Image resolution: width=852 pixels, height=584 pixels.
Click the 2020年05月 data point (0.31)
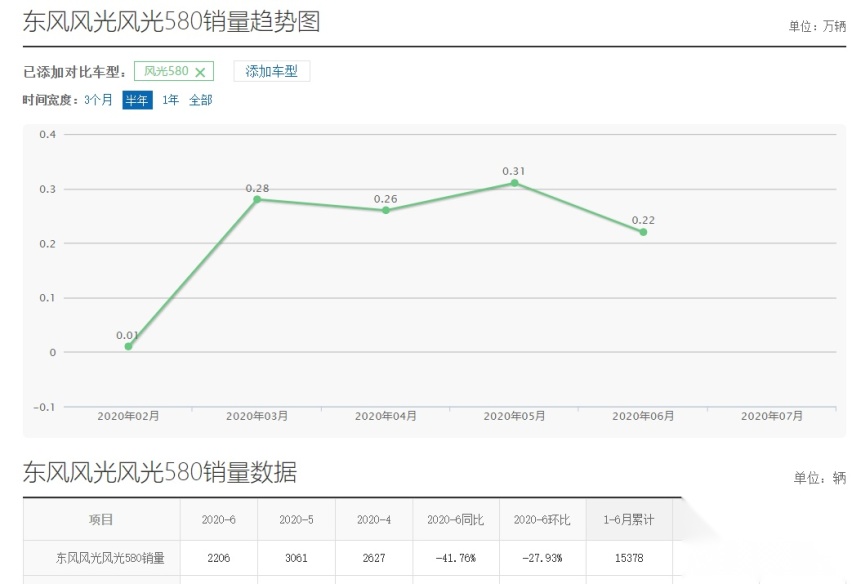coord(515,183)
